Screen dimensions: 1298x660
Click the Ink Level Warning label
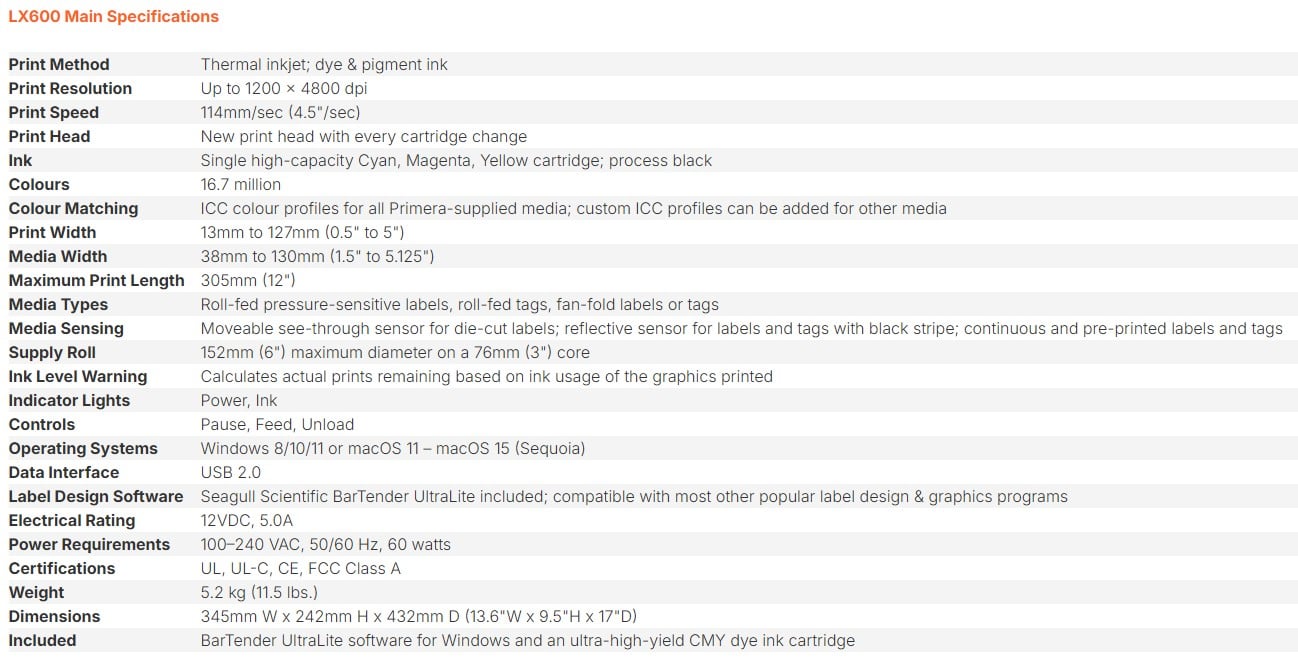coord(77,376)
